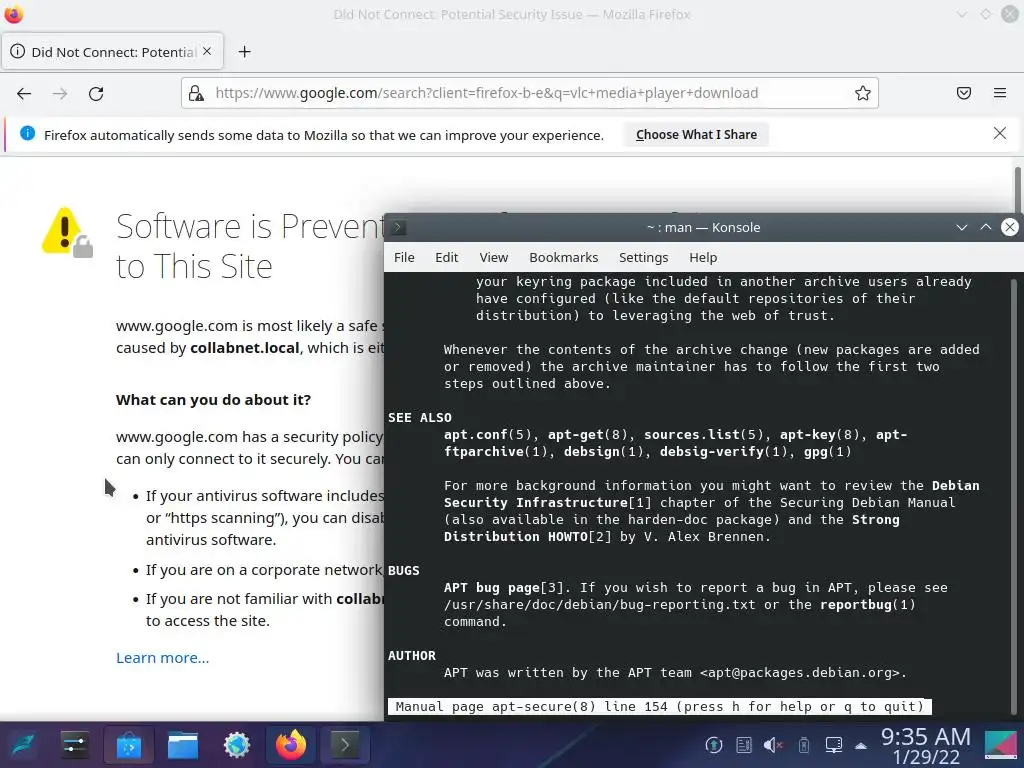The width and height of the screenshot is (1024, 768).
Task: Open Konsole's Edit menu
Action: [x=447, y=257]
